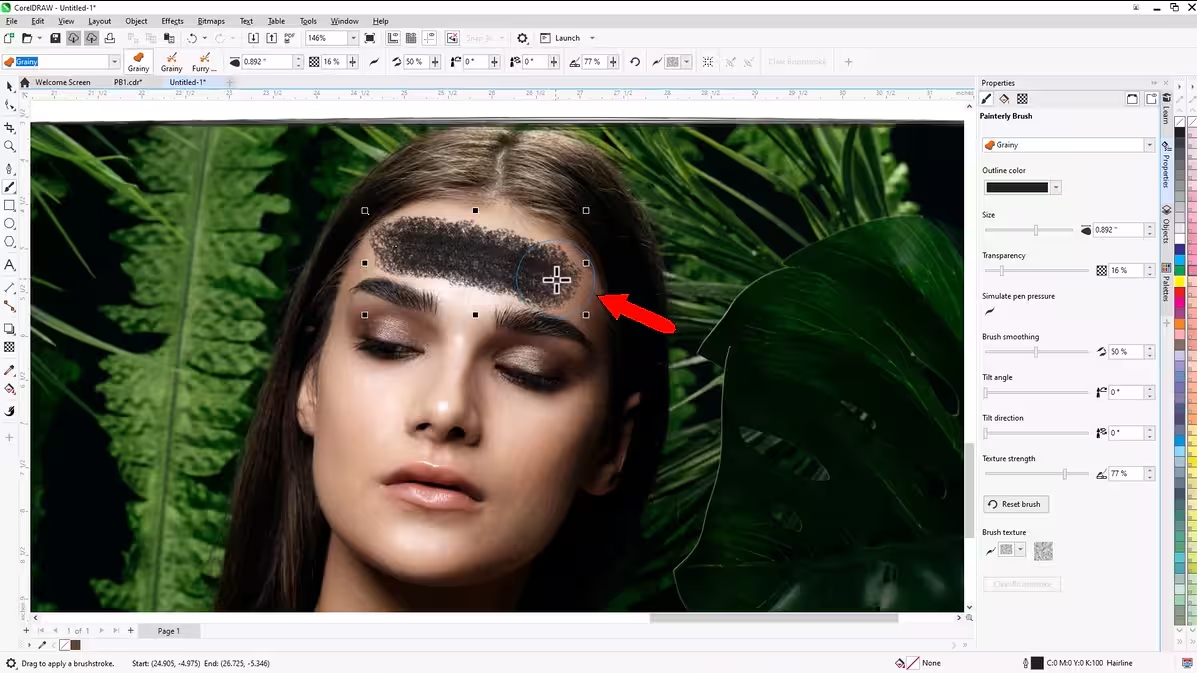Choose the Text tool
The image size is (1197, 673).
pyautogui.click(x=10, y=265)
